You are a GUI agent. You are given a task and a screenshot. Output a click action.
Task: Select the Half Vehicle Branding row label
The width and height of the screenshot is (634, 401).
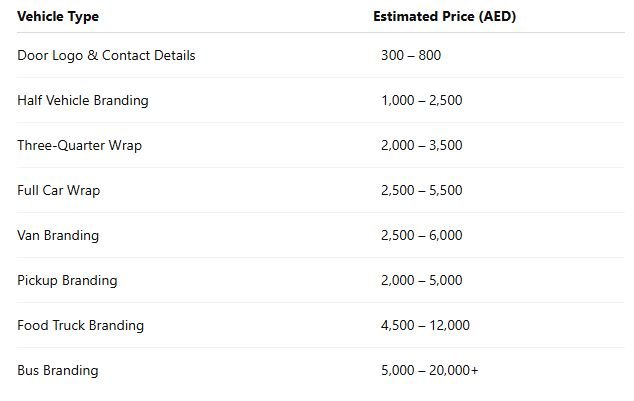(83, 100)
